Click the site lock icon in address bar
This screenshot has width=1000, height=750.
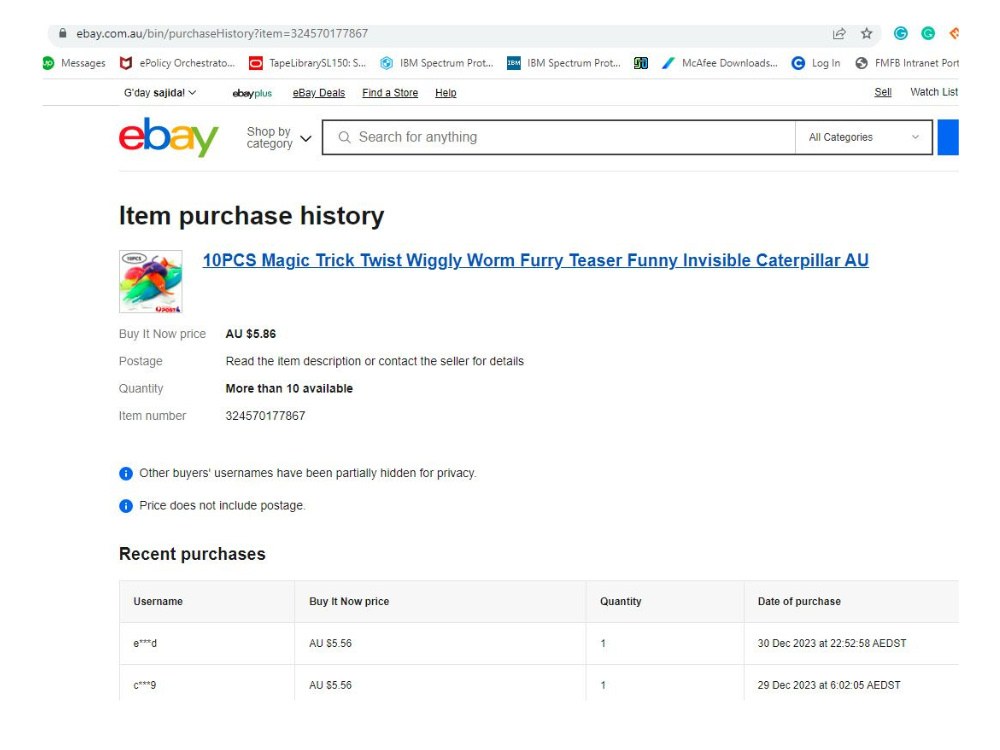[62, 33]
